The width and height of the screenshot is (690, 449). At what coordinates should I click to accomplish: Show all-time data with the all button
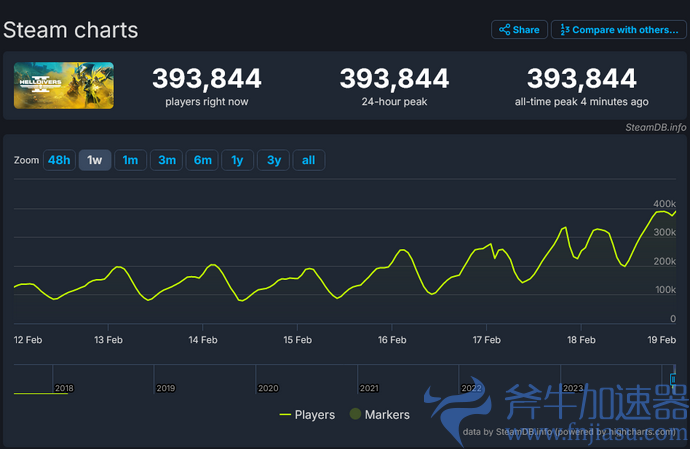point(308,160)
